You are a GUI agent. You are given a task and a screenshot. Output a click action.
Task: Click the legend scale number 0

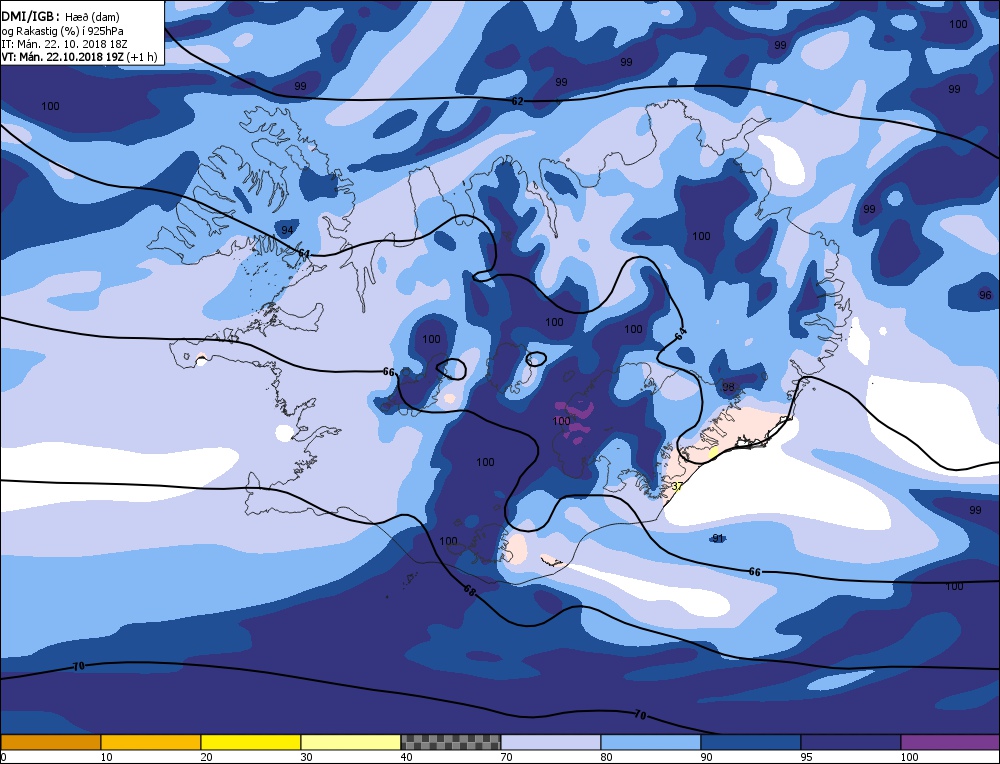pyautogui.click(x=4, y=757)
